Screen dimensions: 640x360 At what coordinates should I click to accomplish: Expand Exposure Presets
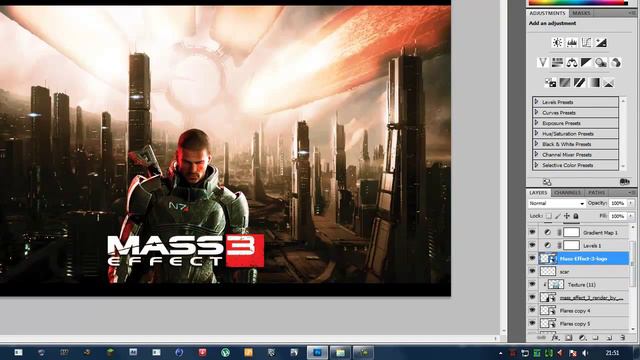[537, 123]
